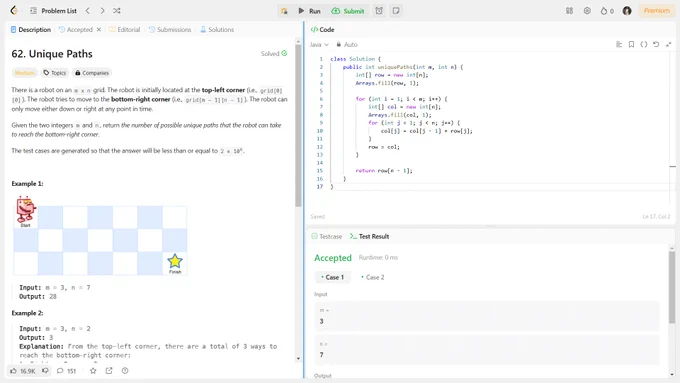Go to next problem arrow

(102, 11)
